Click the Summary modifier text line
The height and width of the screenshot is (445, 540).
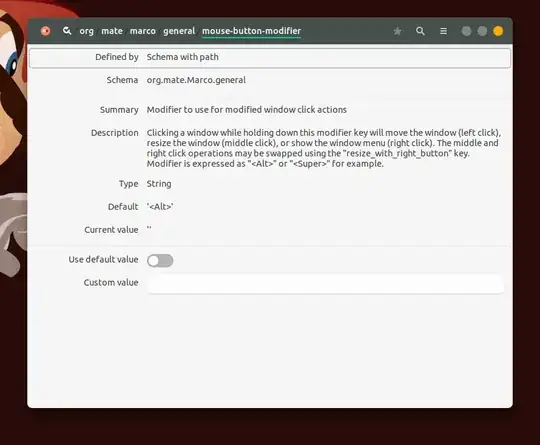pos(247,110)
